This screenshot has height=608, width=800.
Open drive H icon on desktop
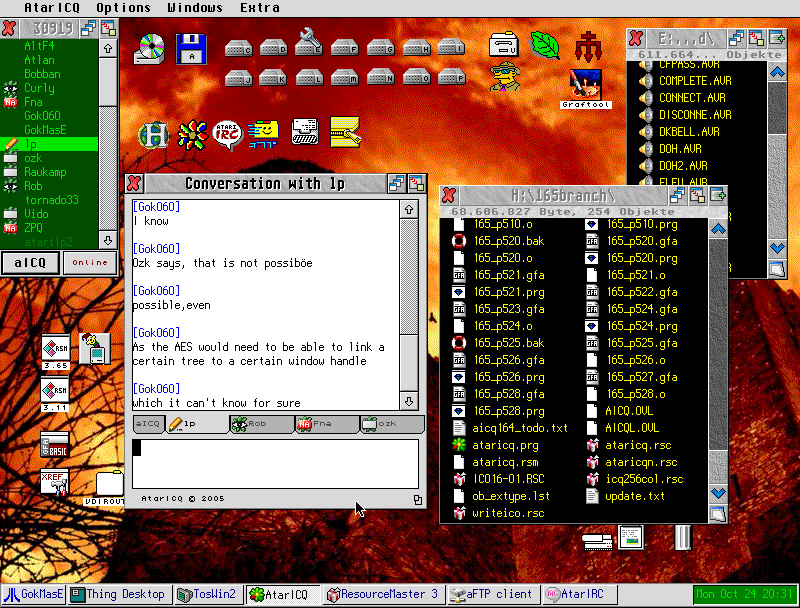(416, 48)
